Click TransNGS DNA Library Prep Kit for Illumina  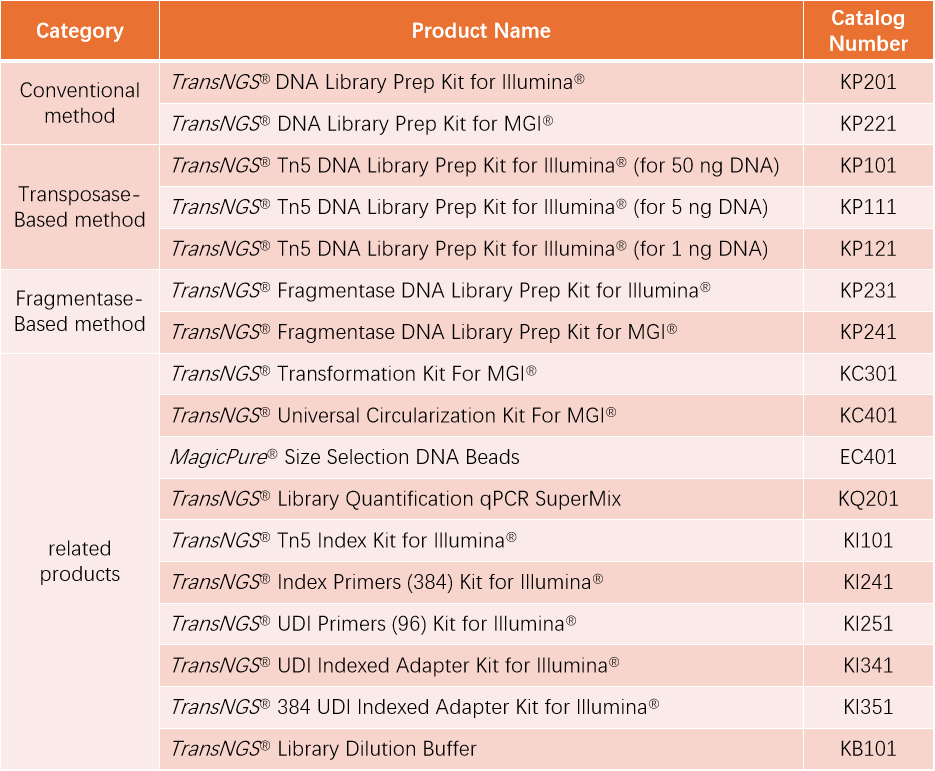(x=378, y=82)
